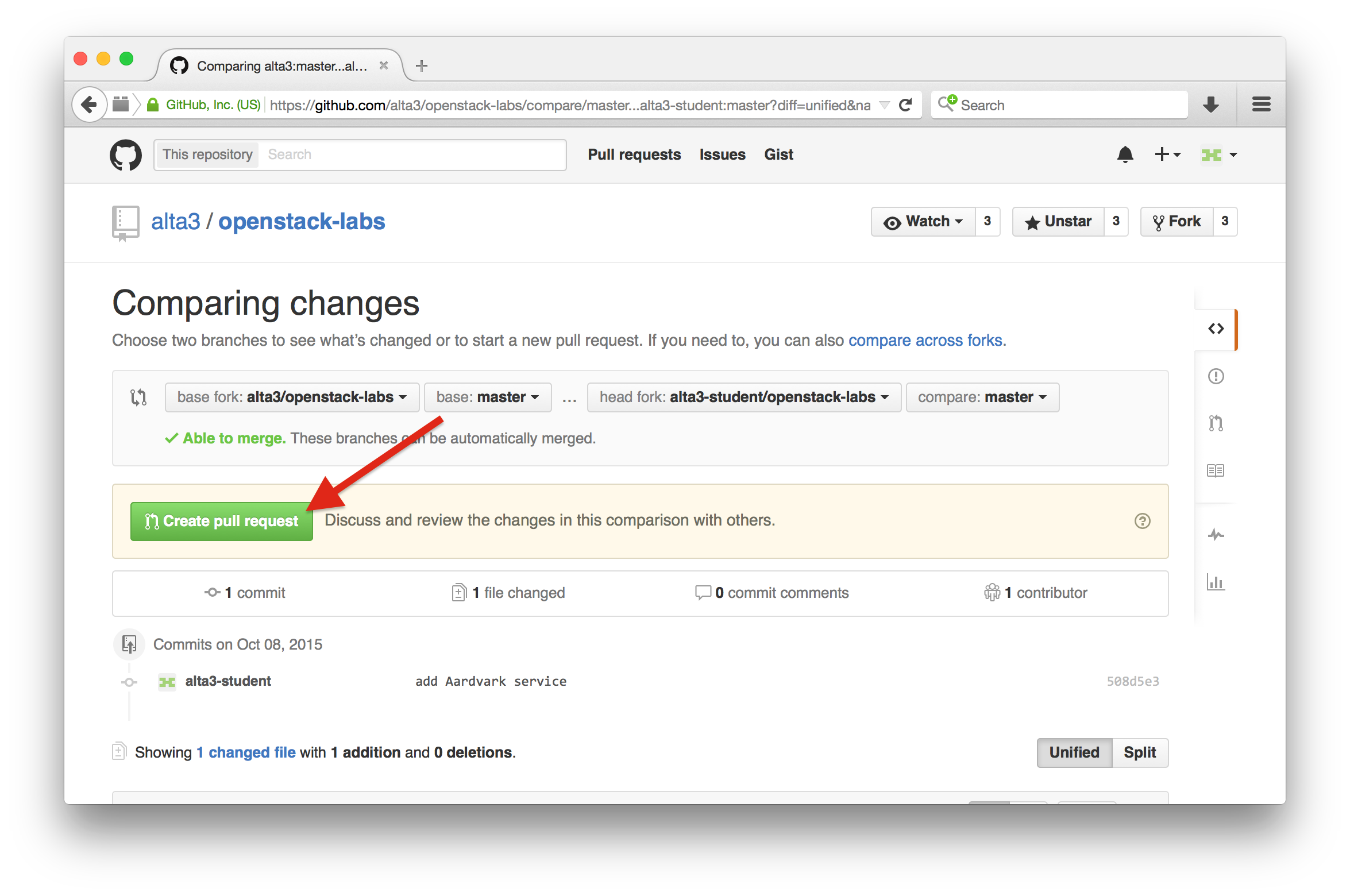Open the Issues icon in the right sidebar
The height and width of the screenshot is (896, 1350).
(1216, 376)
